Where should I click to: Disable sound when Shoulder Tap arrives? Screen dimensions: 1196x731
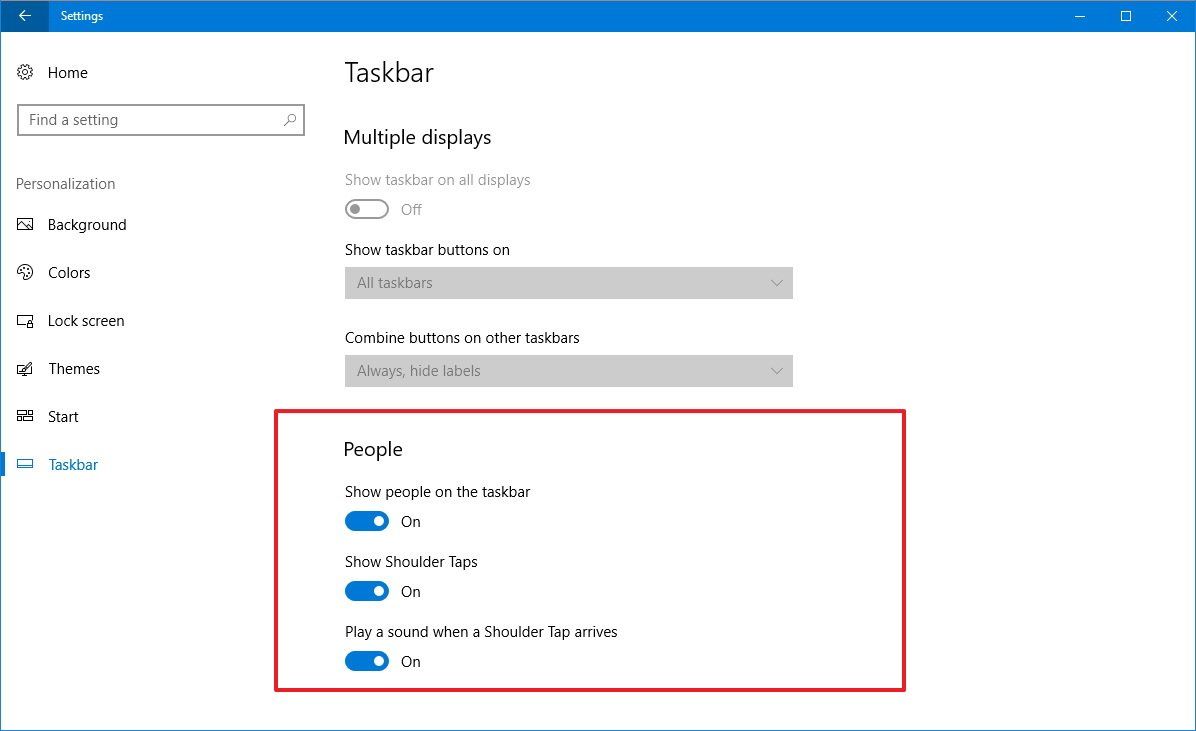click(x=366, y=661)
